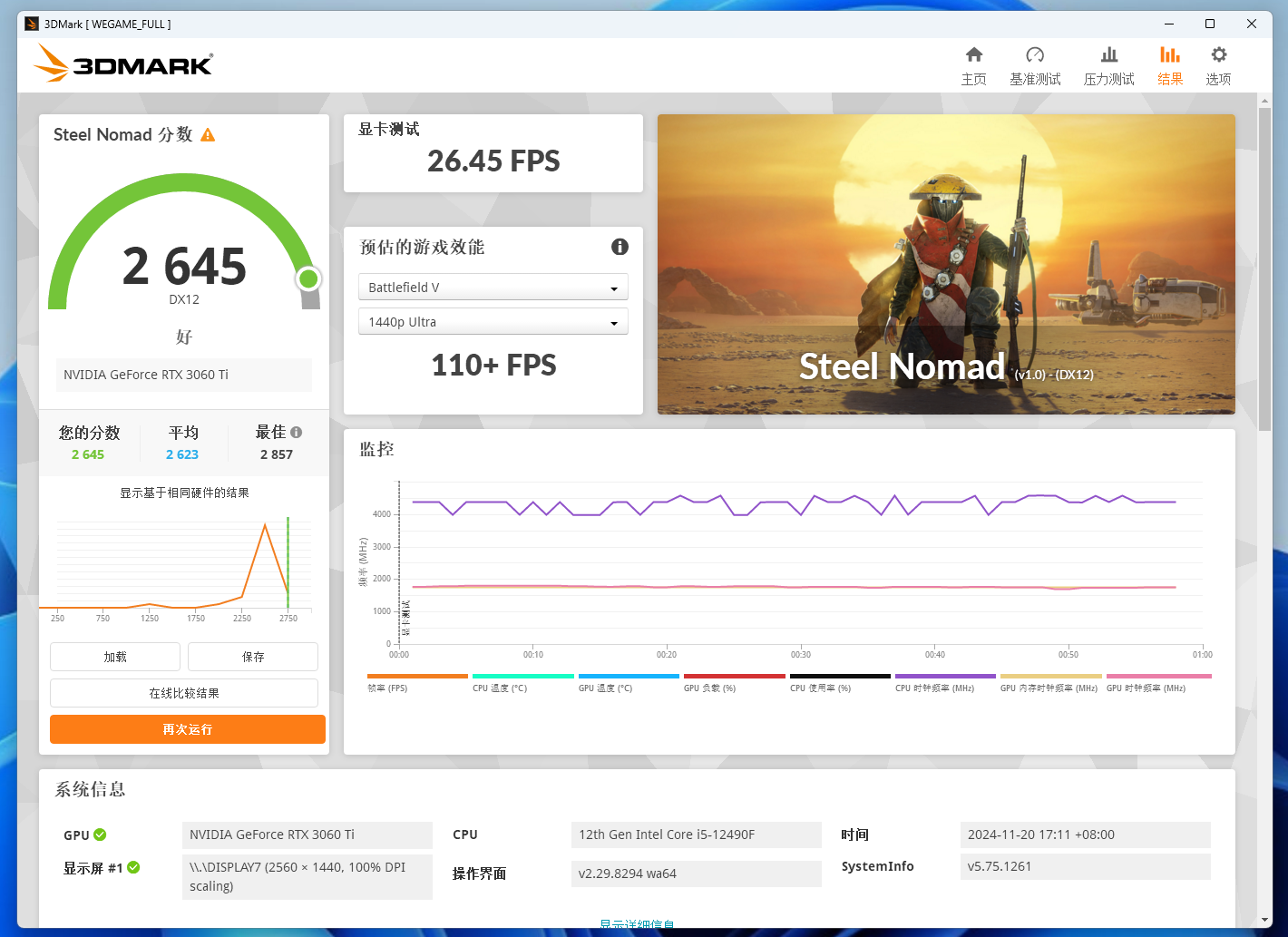Click the SystemInfo version v5.75.1261
Viewport: 1288px width, 937px height.
1085,866
